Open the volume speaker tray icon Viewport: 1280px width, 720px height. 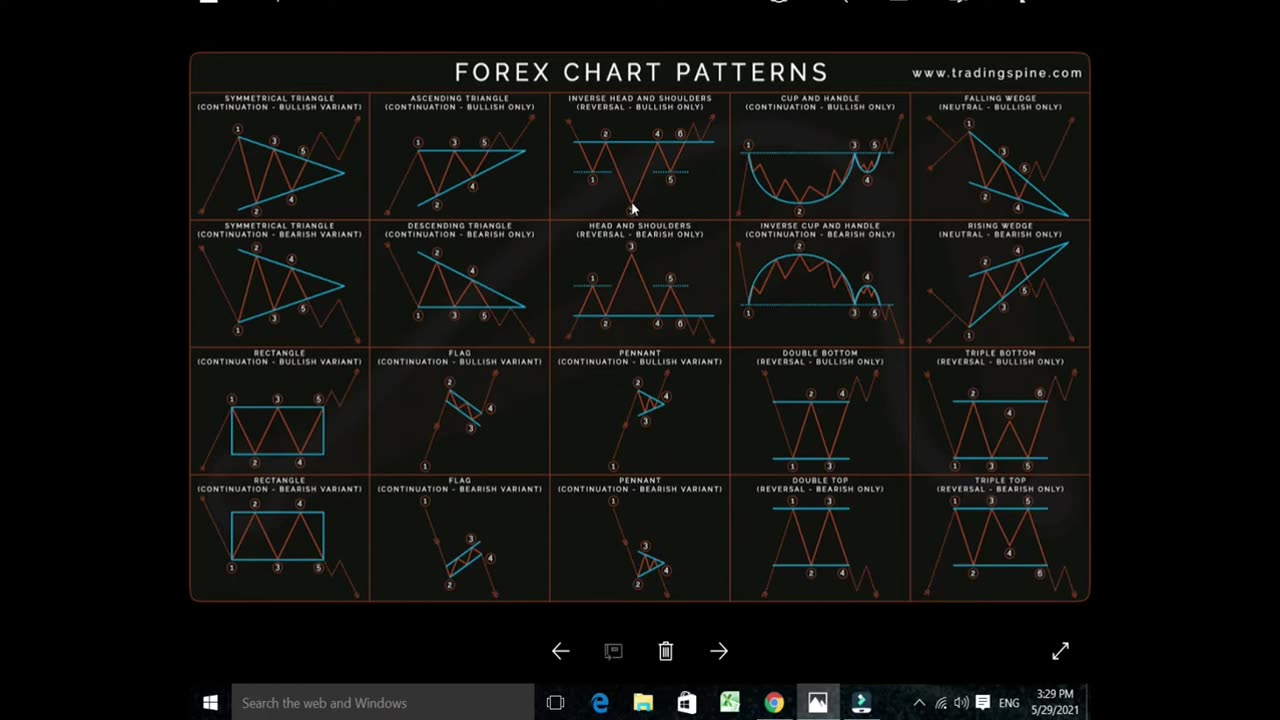(961, 703)
